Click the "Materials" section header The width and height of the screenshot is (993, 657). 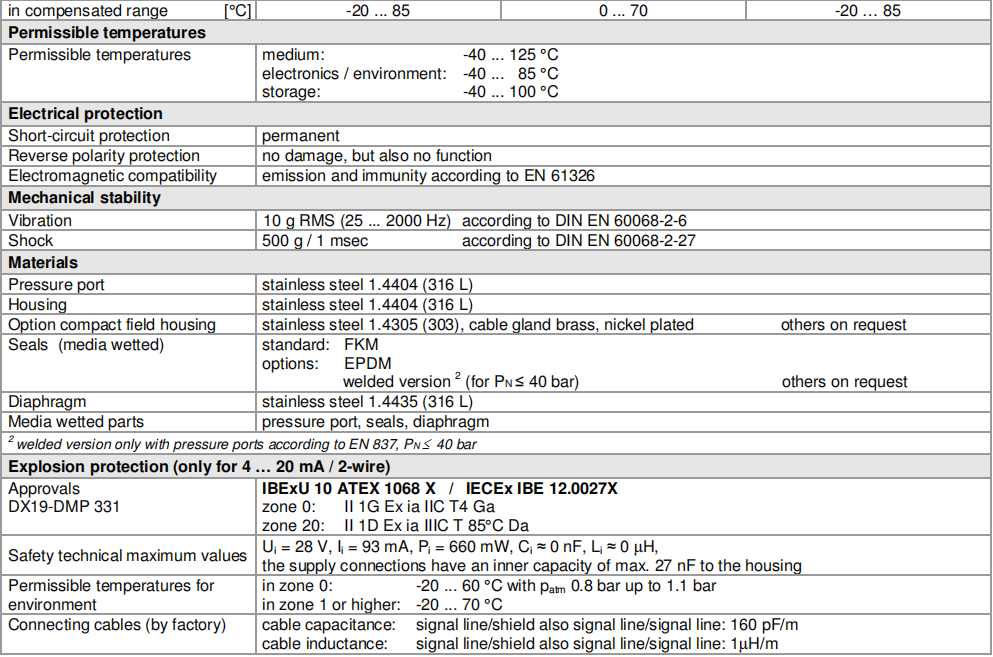click(43, 262)
